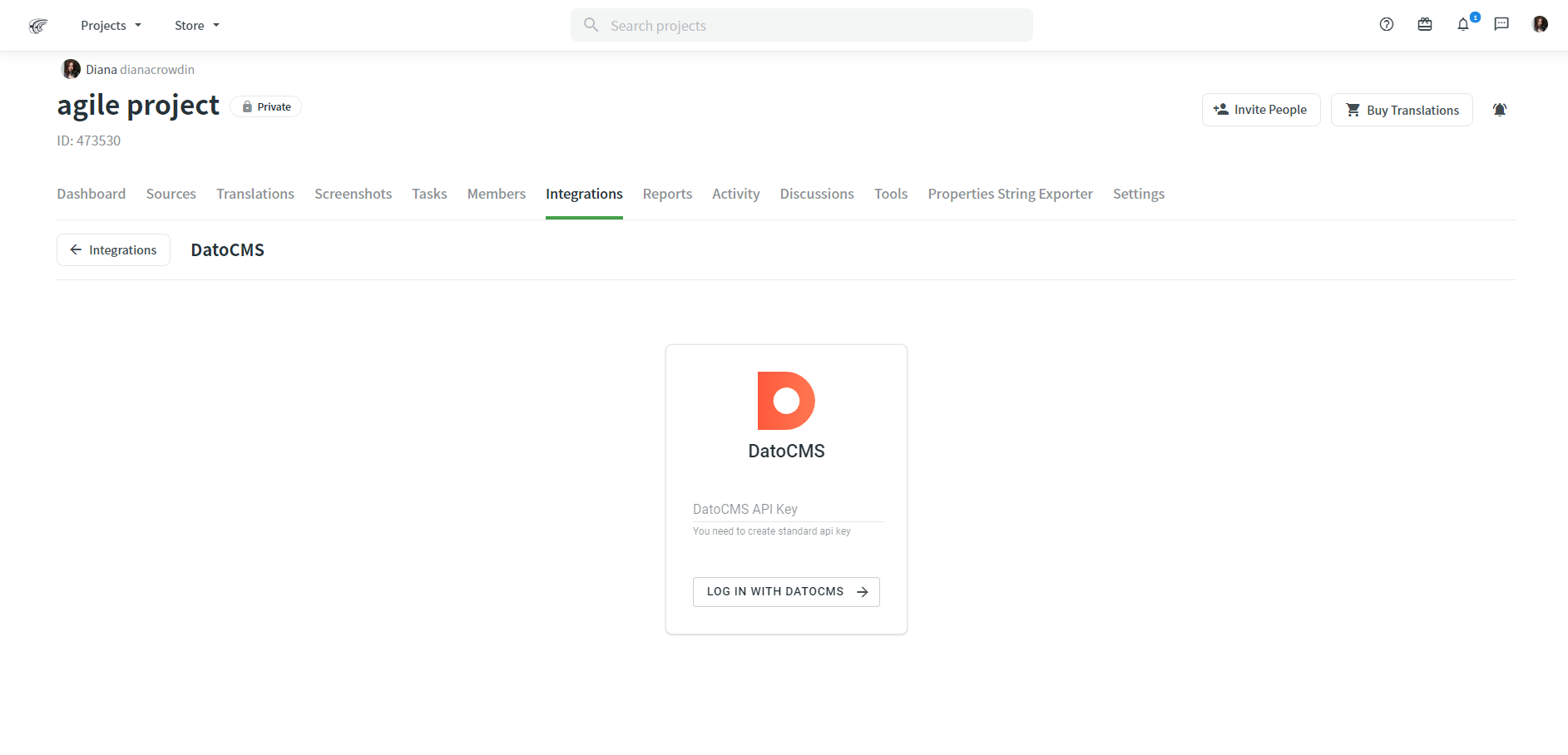Switch to the Sources tab

171,194
